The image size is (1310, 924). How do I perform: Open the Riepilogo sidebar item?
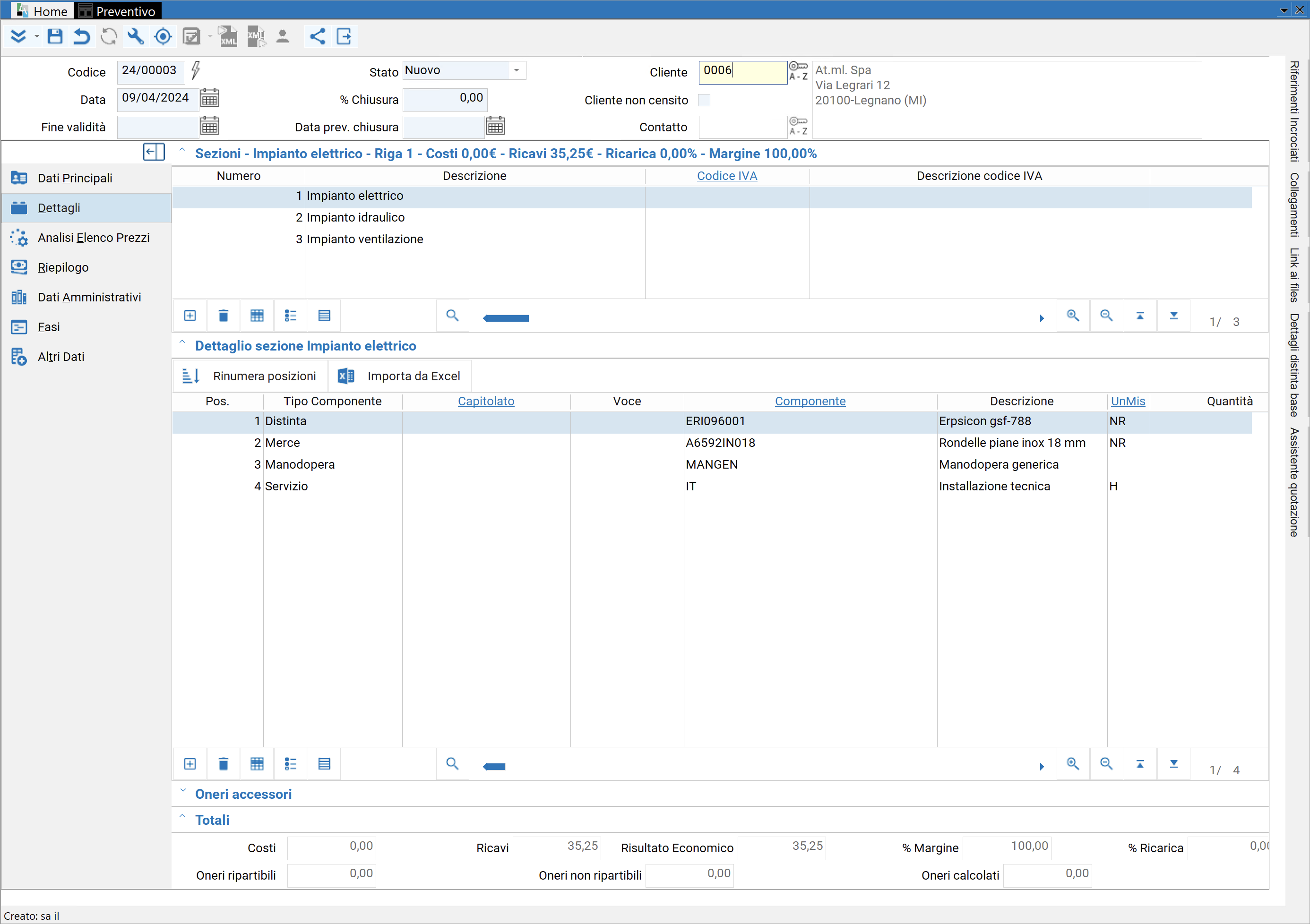(x=63, y=267)
